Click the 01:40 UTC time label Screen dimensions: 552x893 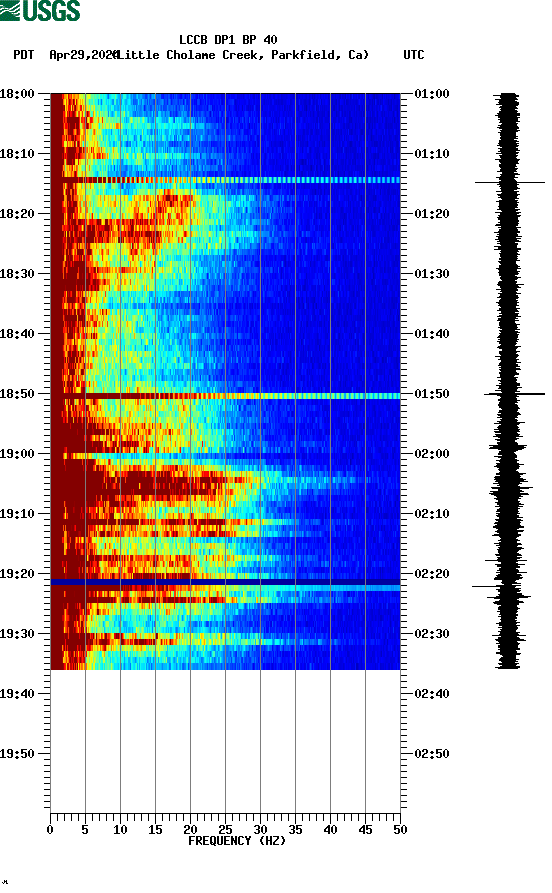pyautogui.click(x=432, y=334)
